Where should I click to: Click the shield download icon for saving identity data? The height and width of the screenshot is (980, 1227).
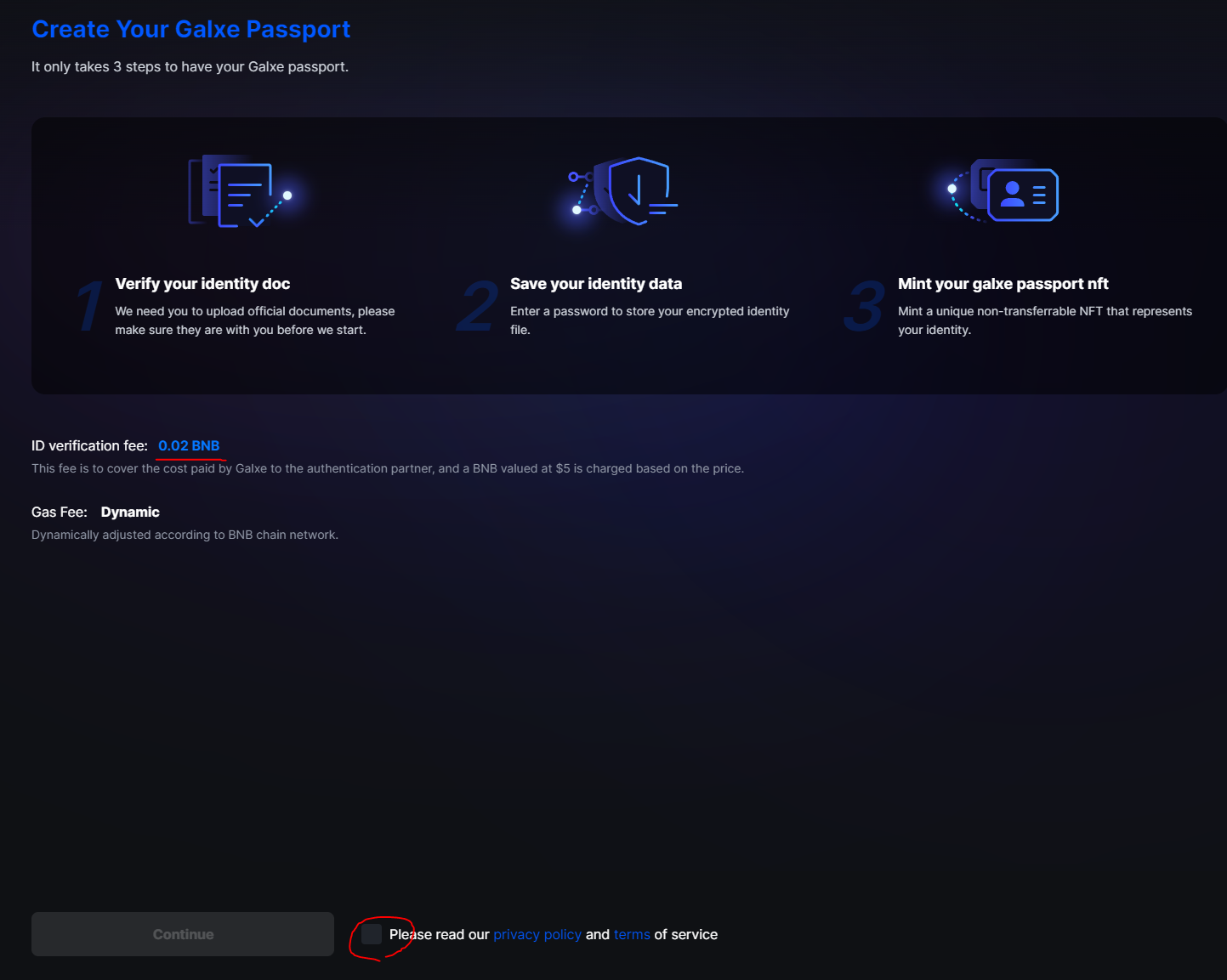click(624, 191)
